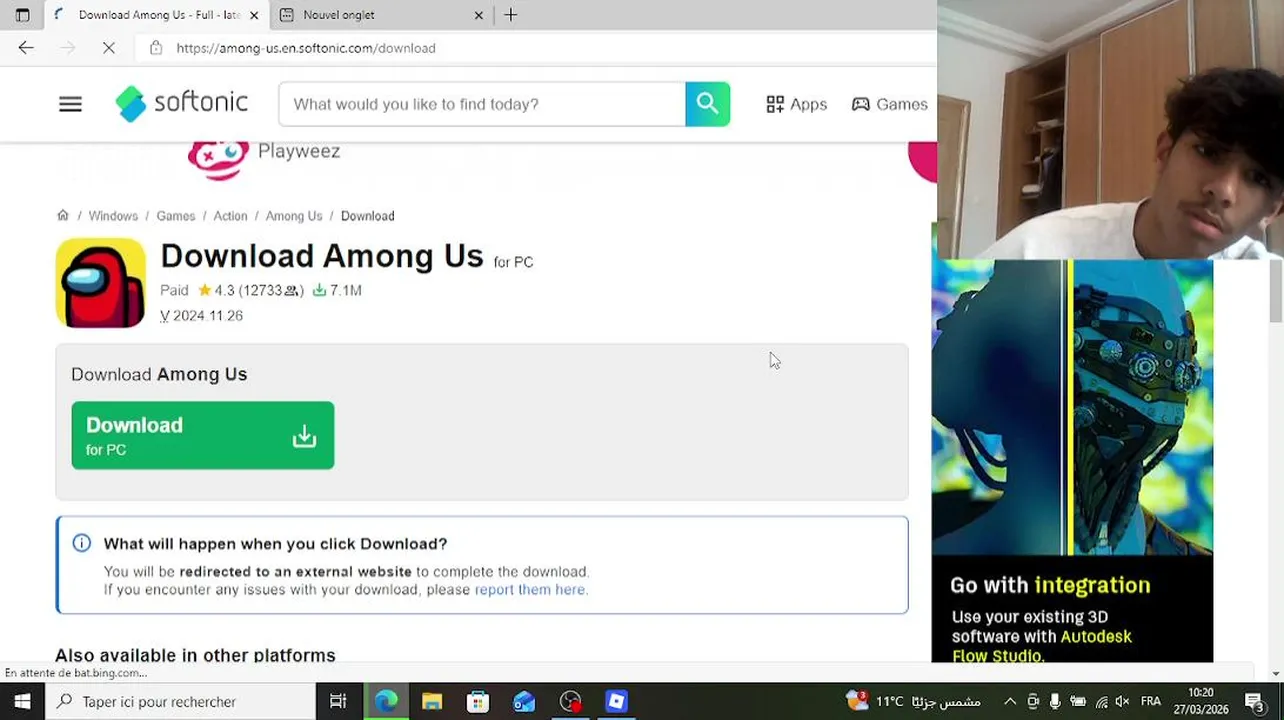The width and height of the screenshot is (1284, 720).
Task: Go to Among Us breadcrumb link
Action: tap(294, 216)
